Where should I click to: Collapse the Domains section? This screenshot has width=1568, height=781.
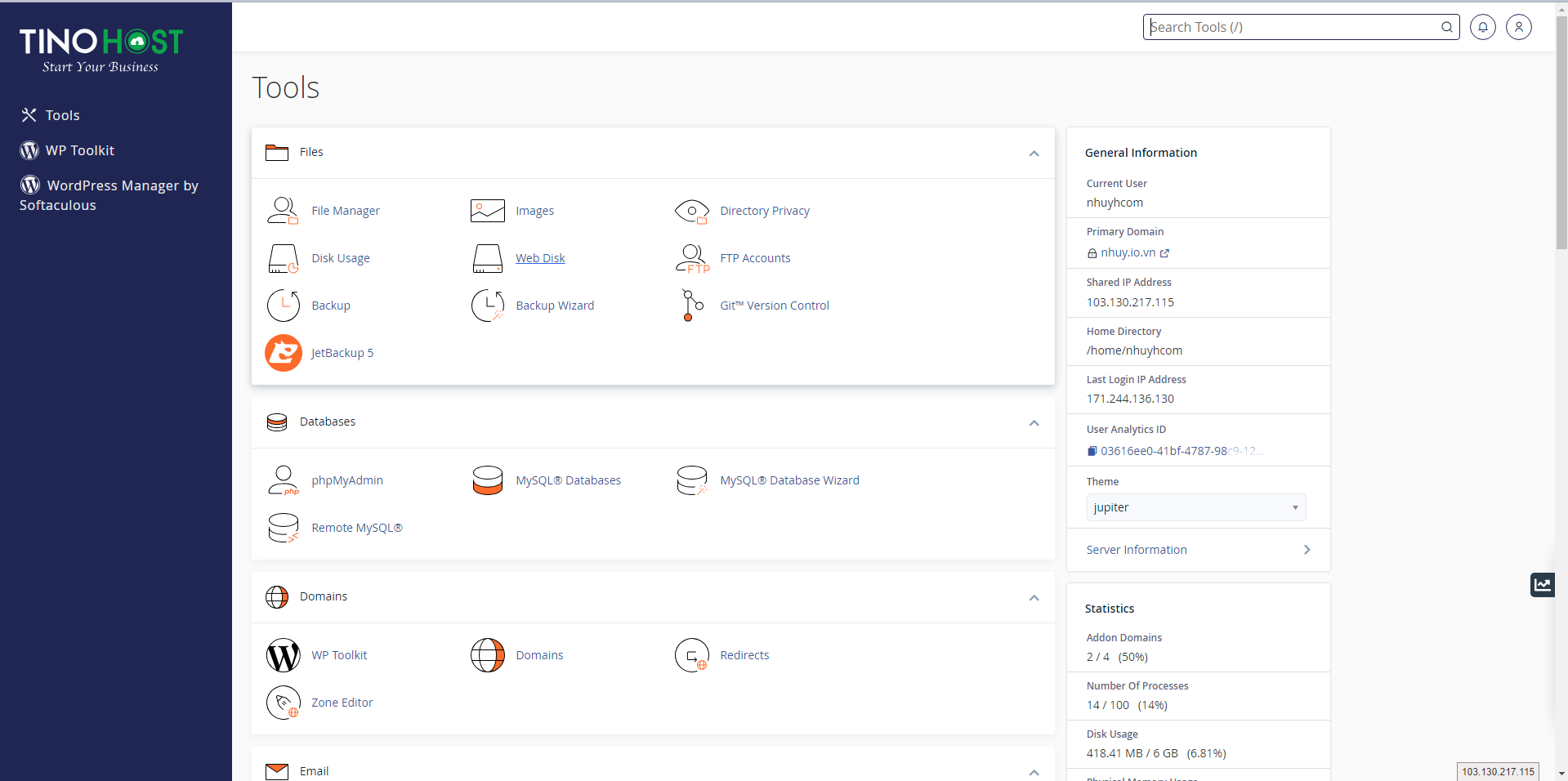[x=1034, y=597]
